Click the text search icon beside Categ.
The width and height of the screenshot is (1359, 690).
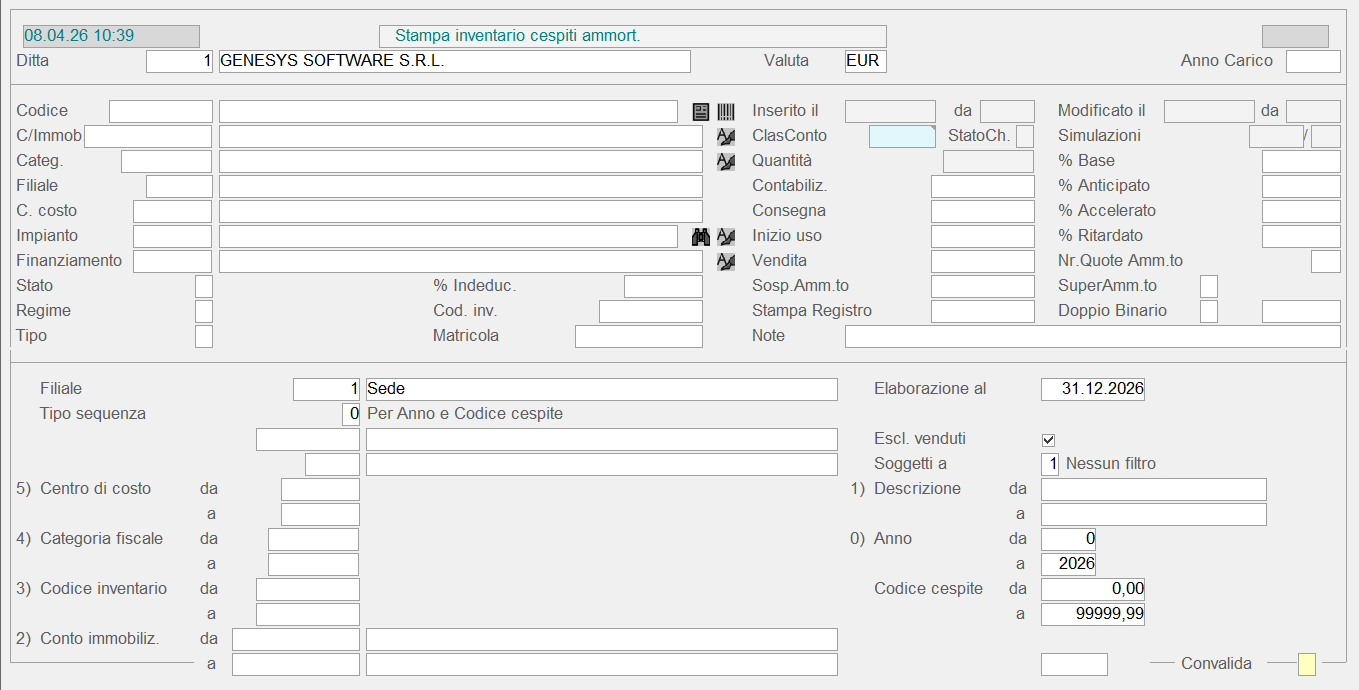pyautogui.click(x=726, y=161)
